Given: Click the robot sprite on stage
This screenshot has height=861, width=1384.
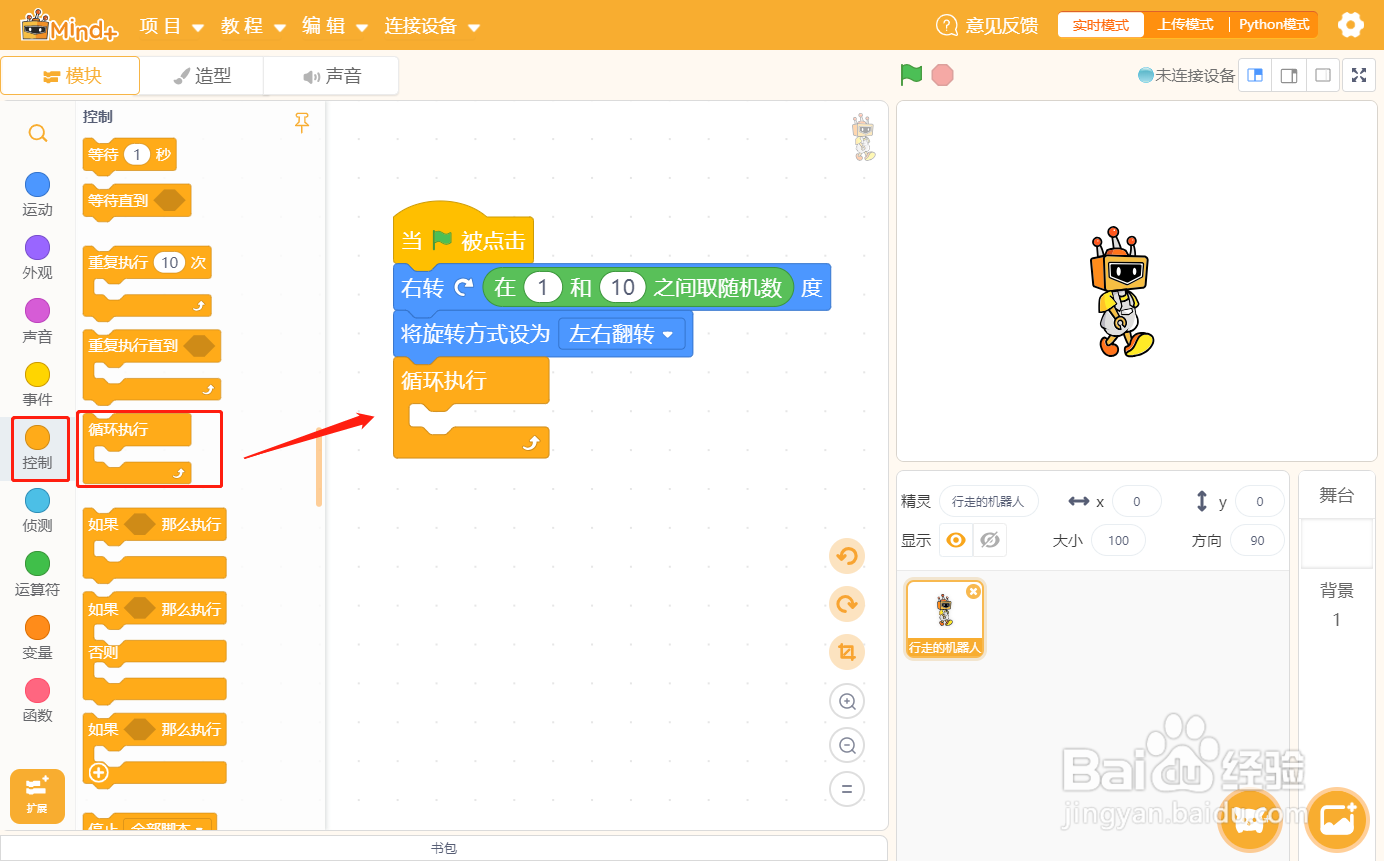Looking at the screenshot, I should pyautogui.click(x=1120, y=292).
